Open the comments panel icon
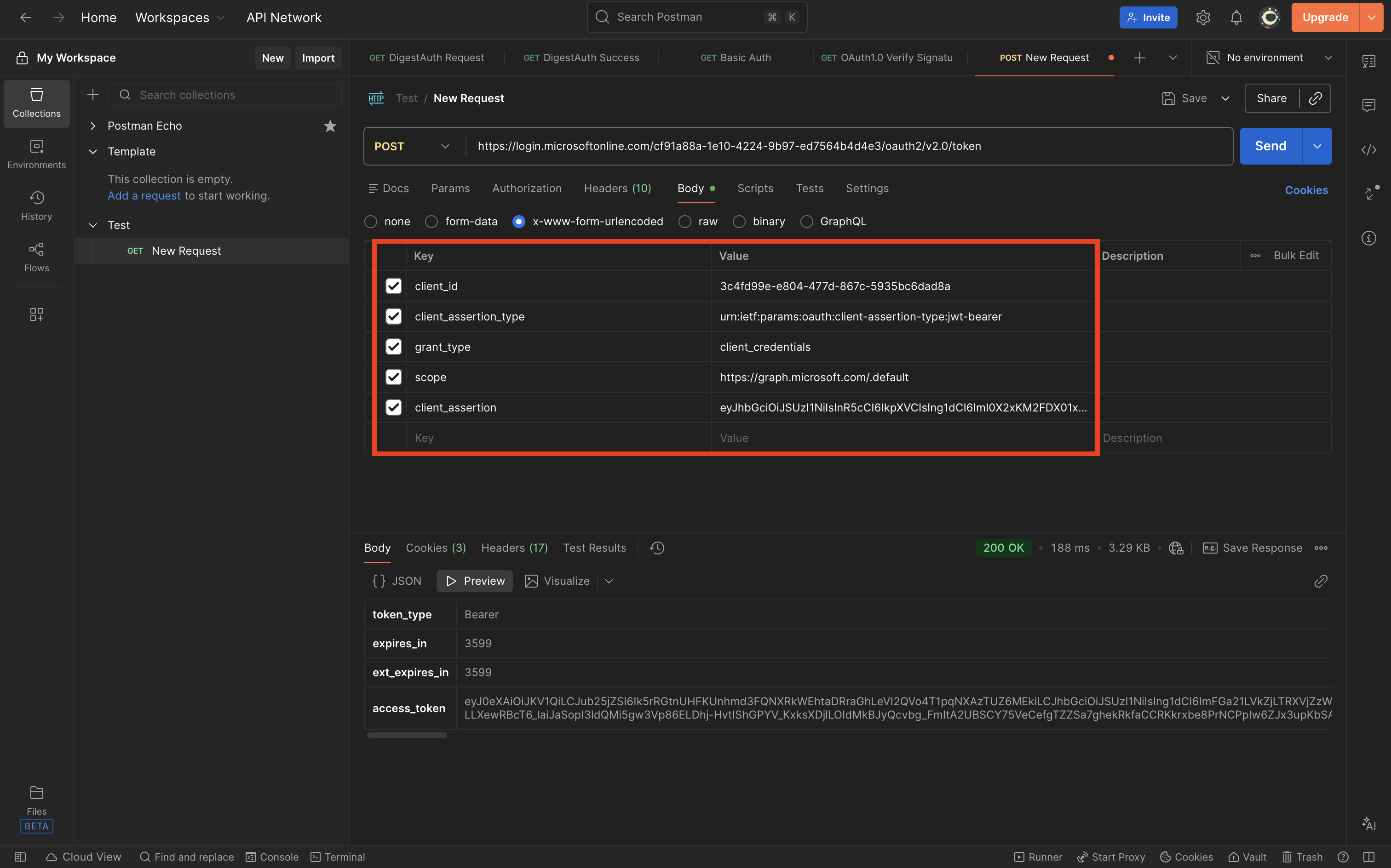Screen dimensions: 1391x868 tap(1368, 105)
